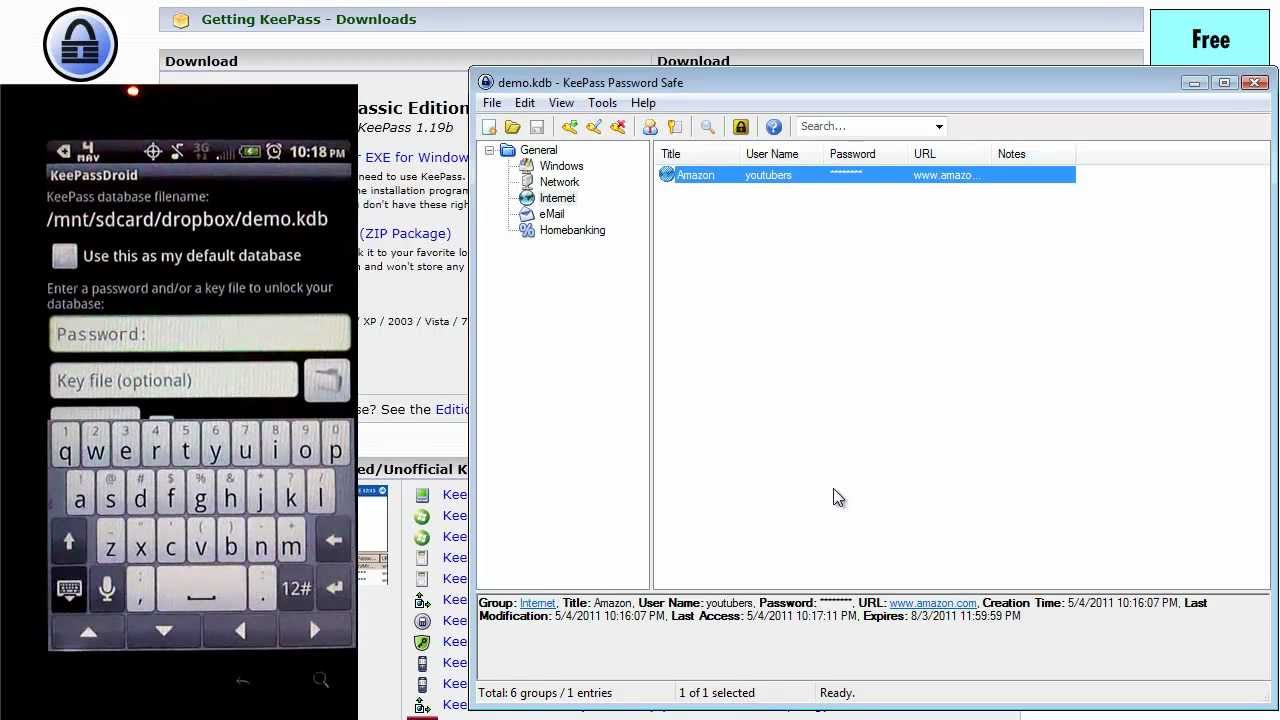Select the eMail group in tree
The height and width of the screenshot is (720, 1280).
[x=552, y=214]
